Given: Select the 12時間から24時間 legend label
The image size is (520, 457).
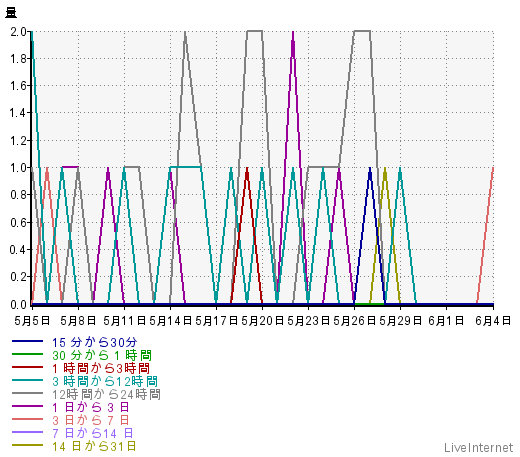Looking at the screenshot, I should point(106,395).
